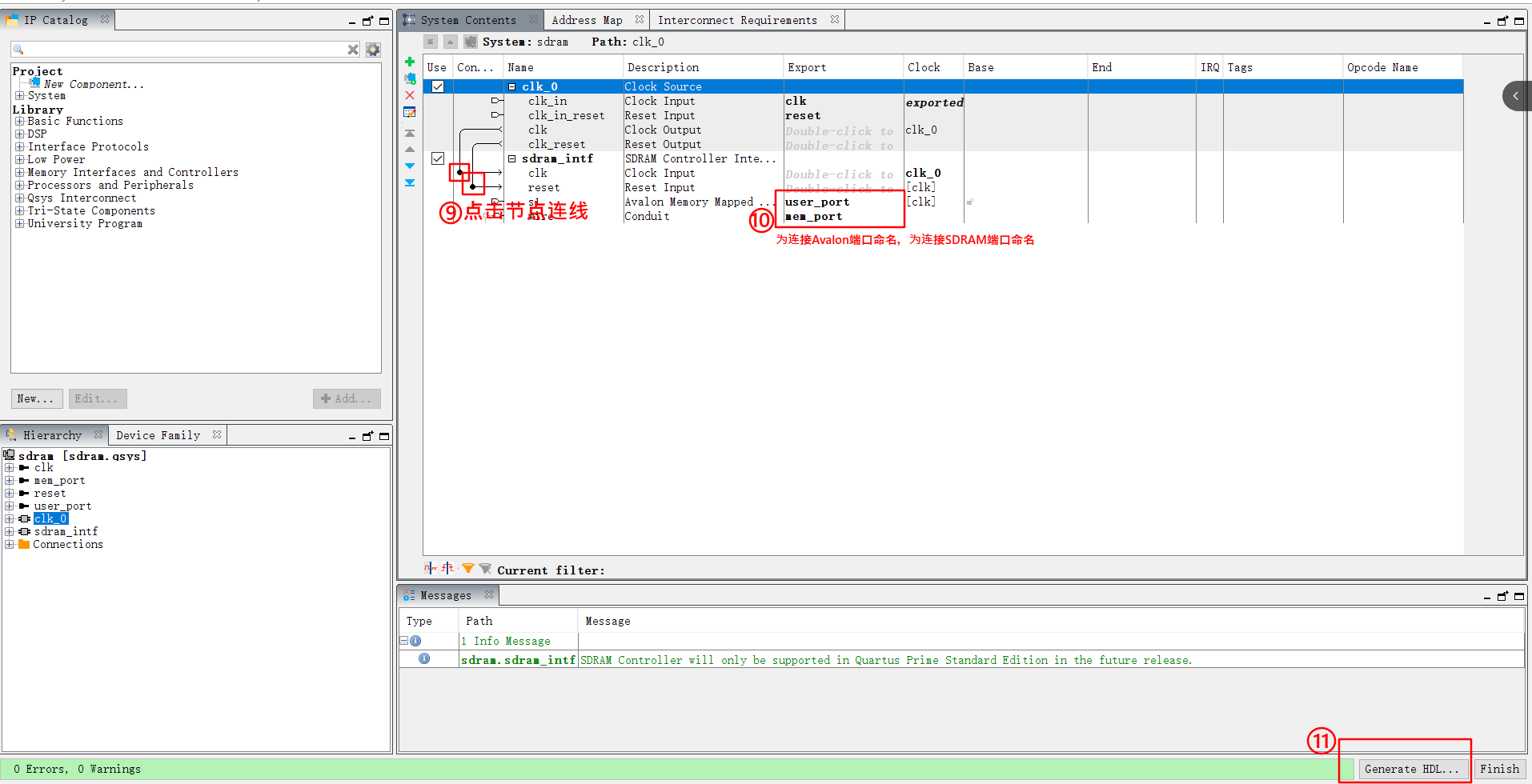The width and height of the screenshot is (1532, 784).
Task: Expand Connections in the Hierarchy panel
Action: click(10, 544)
